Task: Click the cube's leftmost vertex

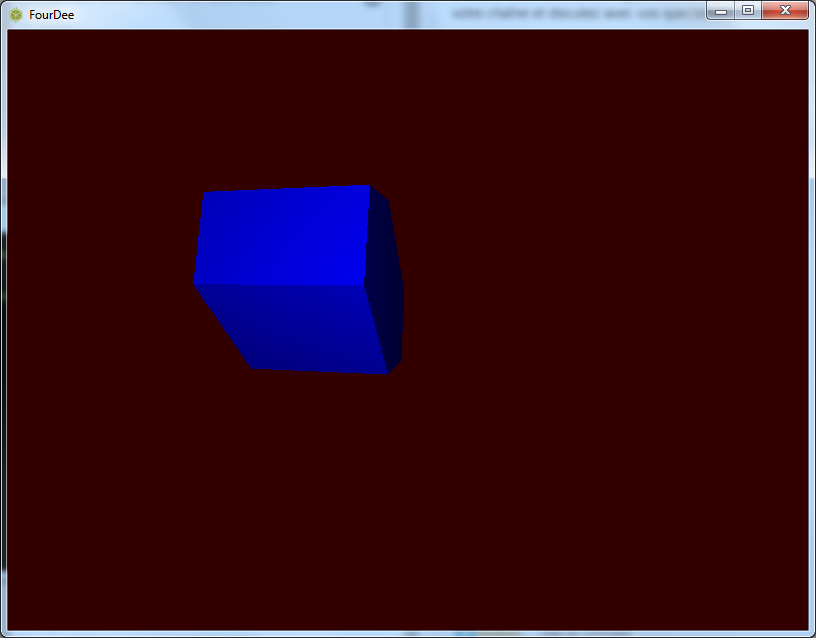Action: point(194,283)
